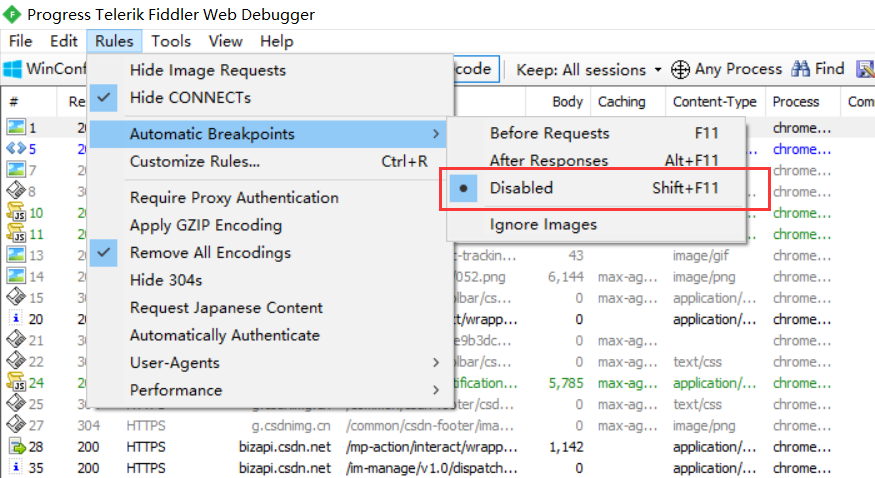Select Disabled breakpoint option
Image resolution: width=875 pixels, height=478 pixels.
(596, 188)
